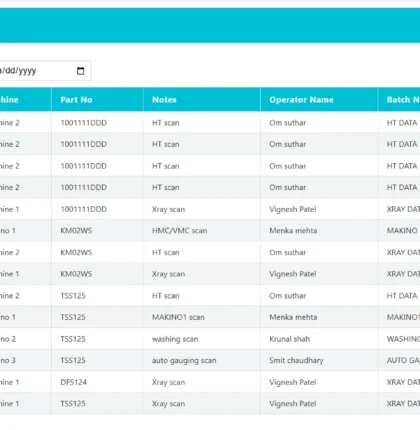Click "Menka mehta" in the HMC/VMC scan row
The image size is (420, 430).
[293, 231]
